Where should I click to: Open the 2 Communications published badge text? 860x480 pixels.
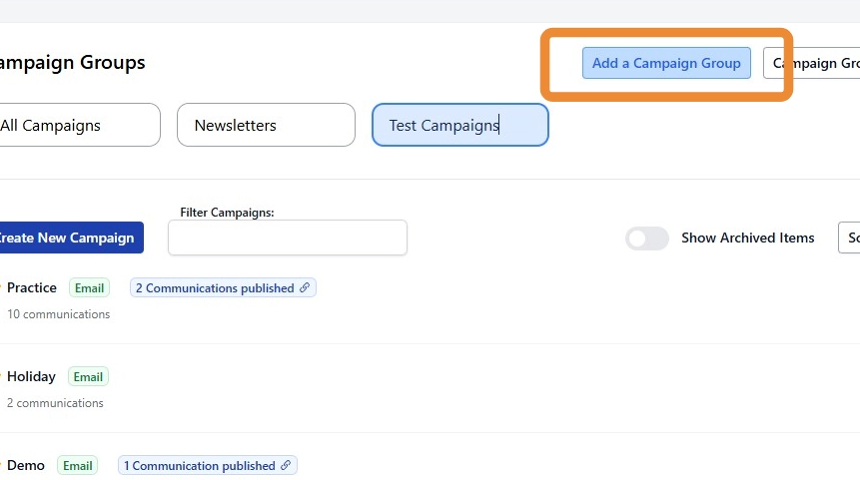[x=214, y=288]
